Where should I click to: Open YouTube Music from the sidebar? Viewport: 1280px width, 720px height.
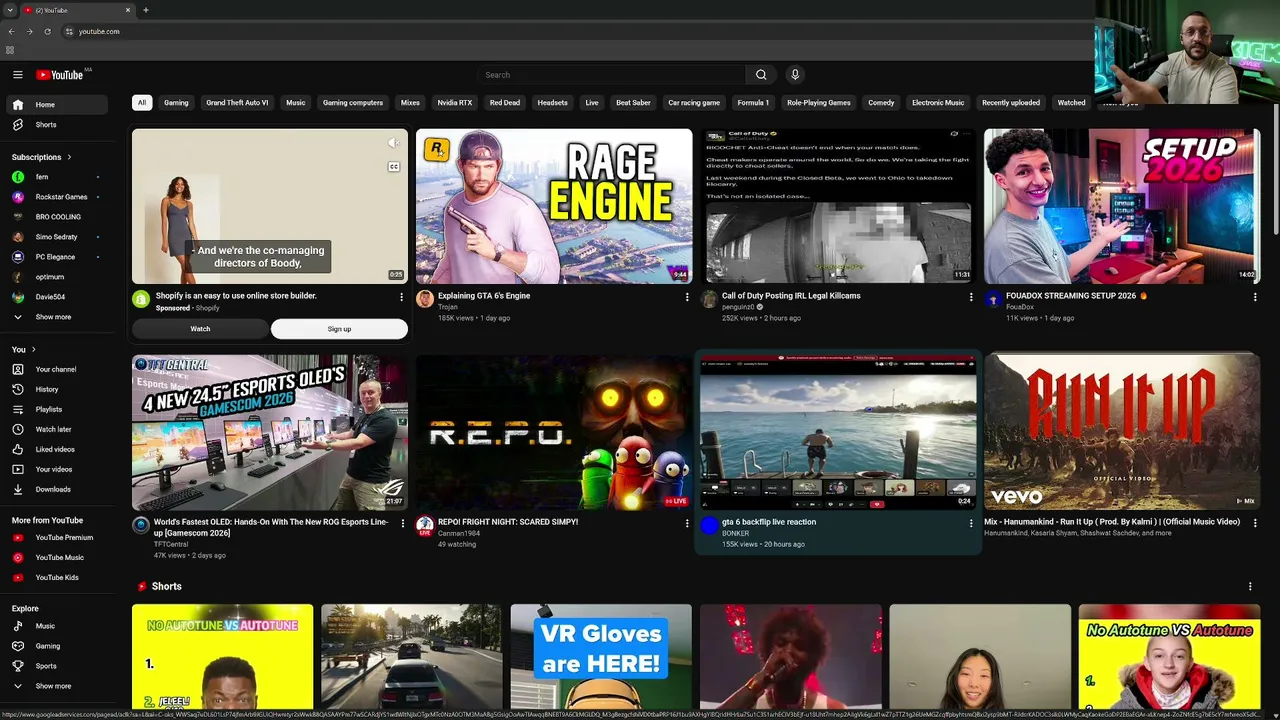(56, 558)
